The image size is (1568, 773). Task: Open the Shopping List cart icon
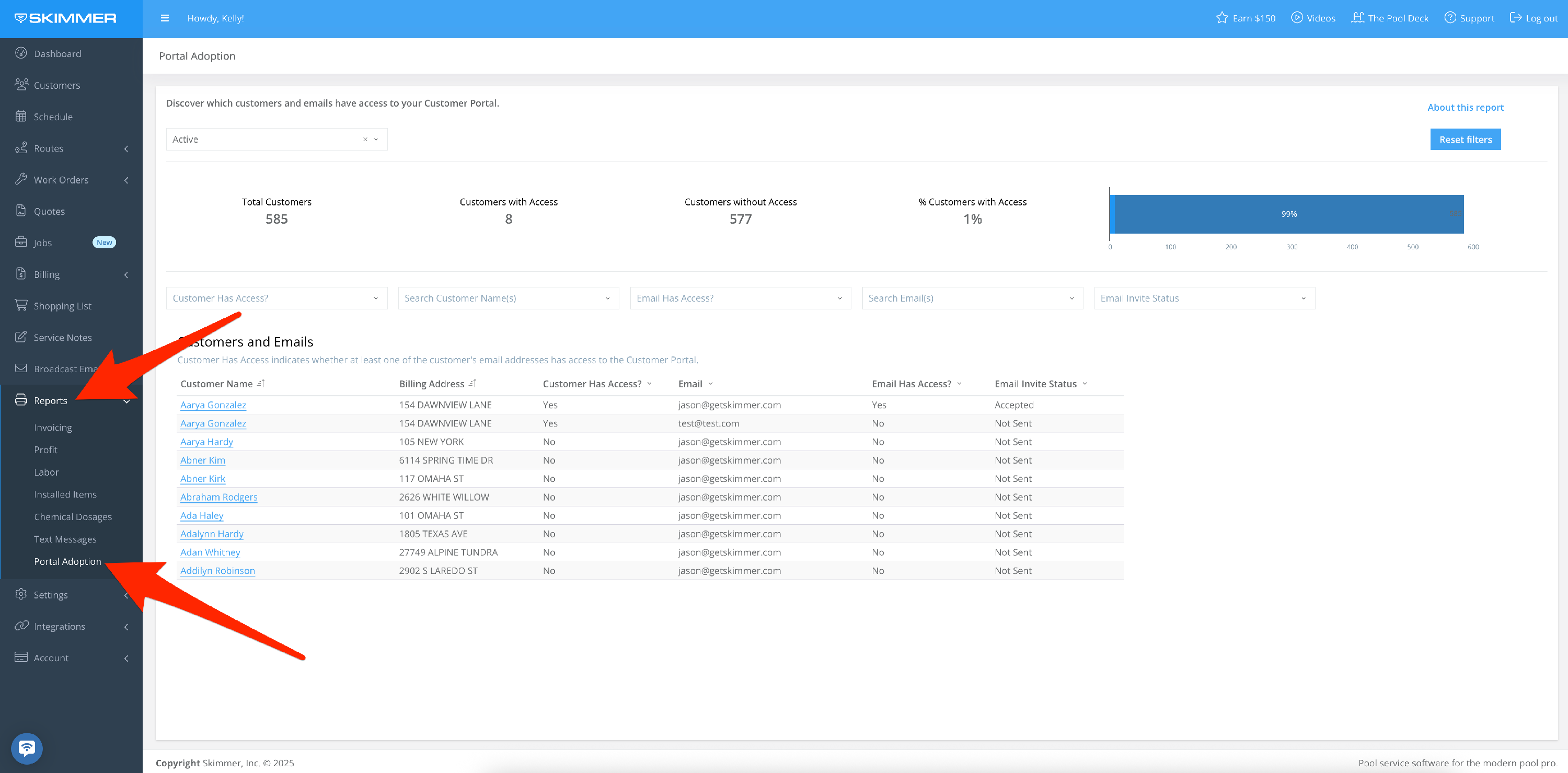tap(21, 305)
